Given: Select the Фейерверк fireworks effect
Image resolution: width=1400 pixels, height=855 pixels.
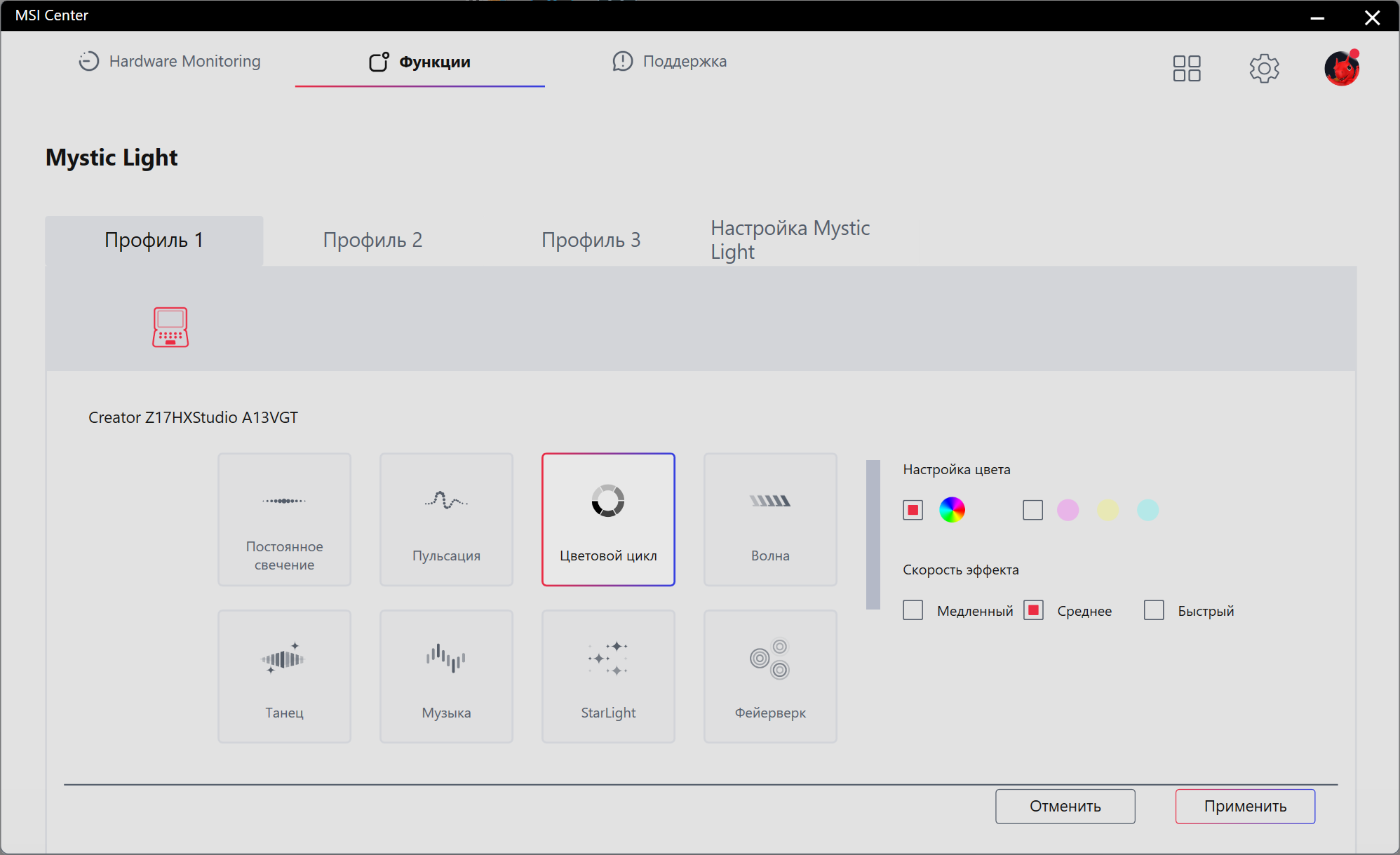Looking at the screenshot, I should tap(770, 676).
